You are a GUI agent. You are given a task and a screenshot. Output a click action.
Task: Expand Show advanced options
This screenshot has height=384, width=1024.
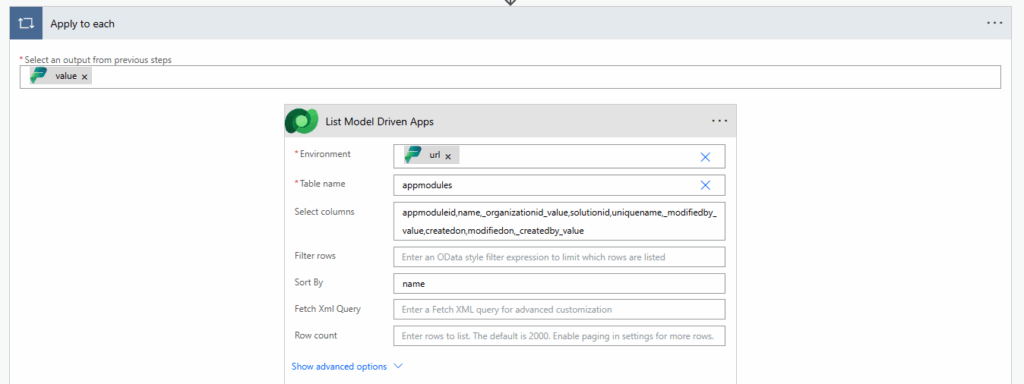[339, 366]
